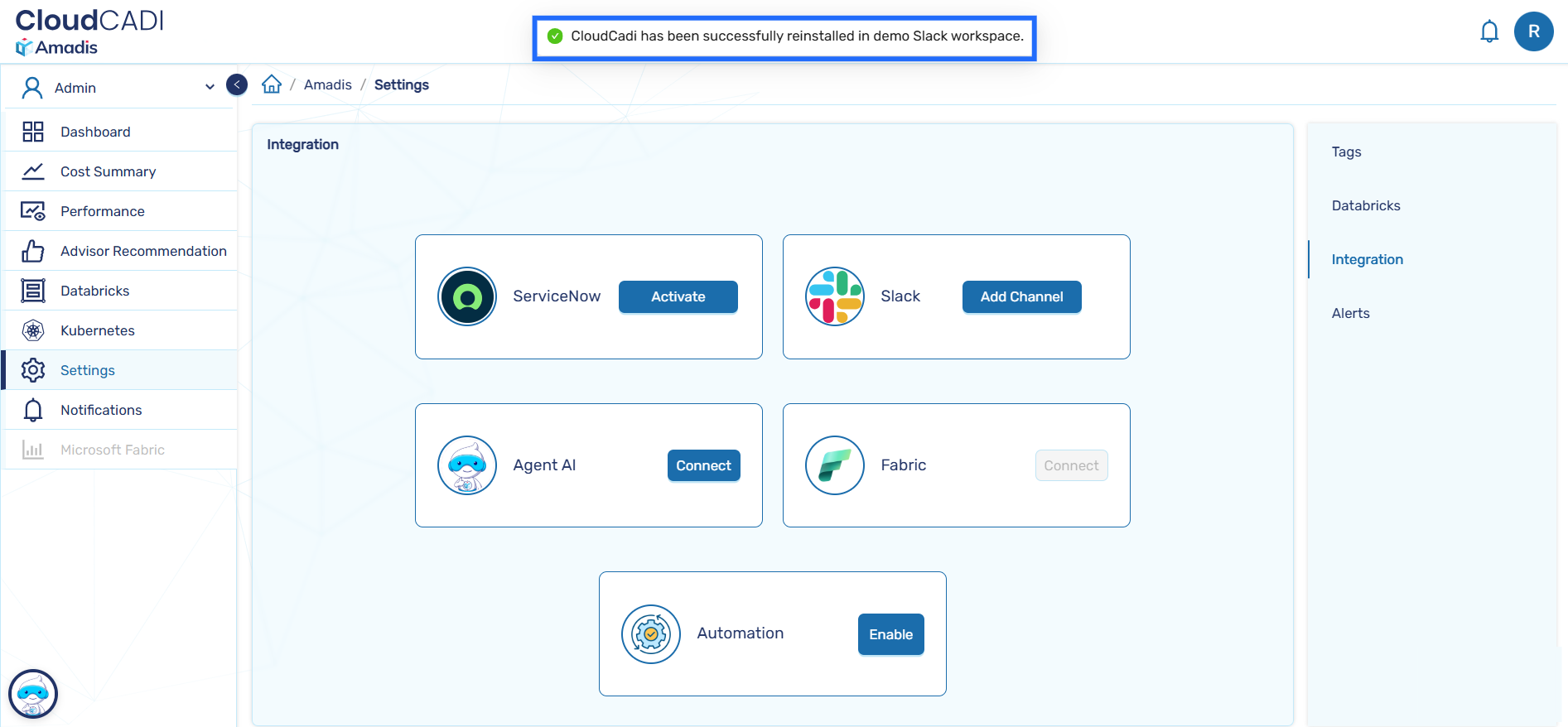This screenshot has height=727, width=1568.
Task: Click the Slack logo icon
Action: (834, 296)
